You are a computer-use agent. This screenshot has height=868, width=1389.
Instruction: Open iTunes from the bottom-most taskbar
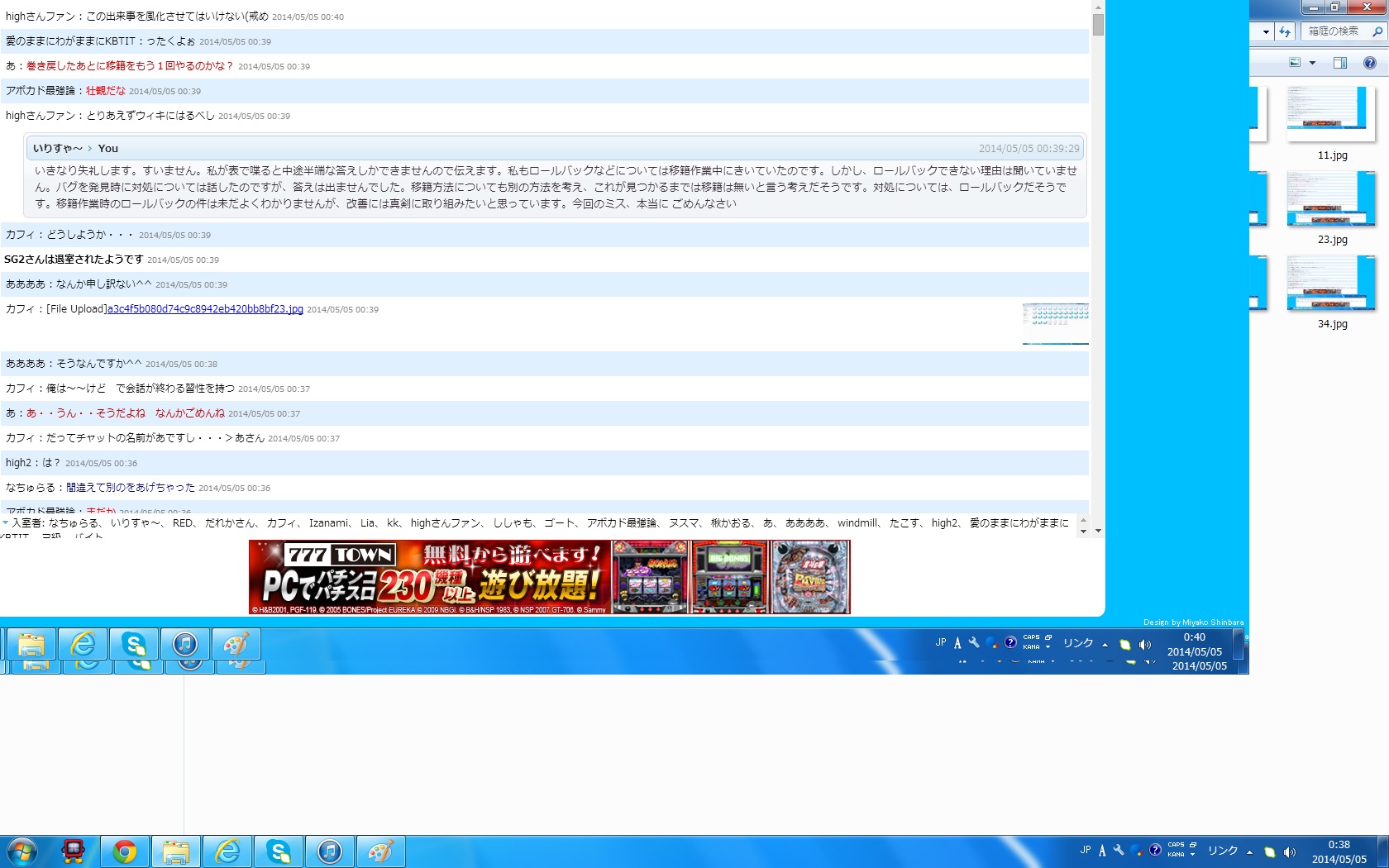(330, 851)
